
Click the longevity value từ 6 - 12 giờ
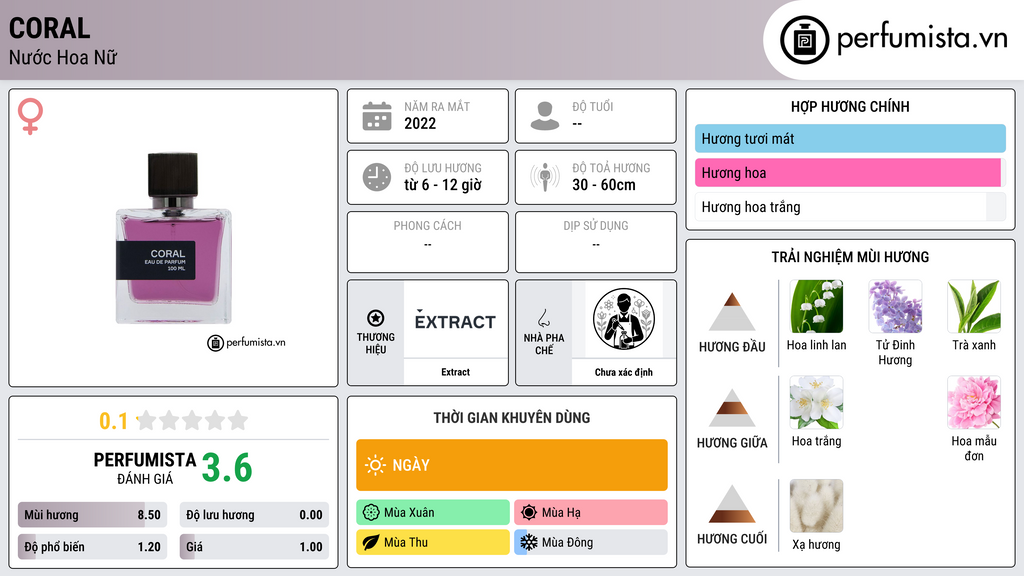coord(443,185)
